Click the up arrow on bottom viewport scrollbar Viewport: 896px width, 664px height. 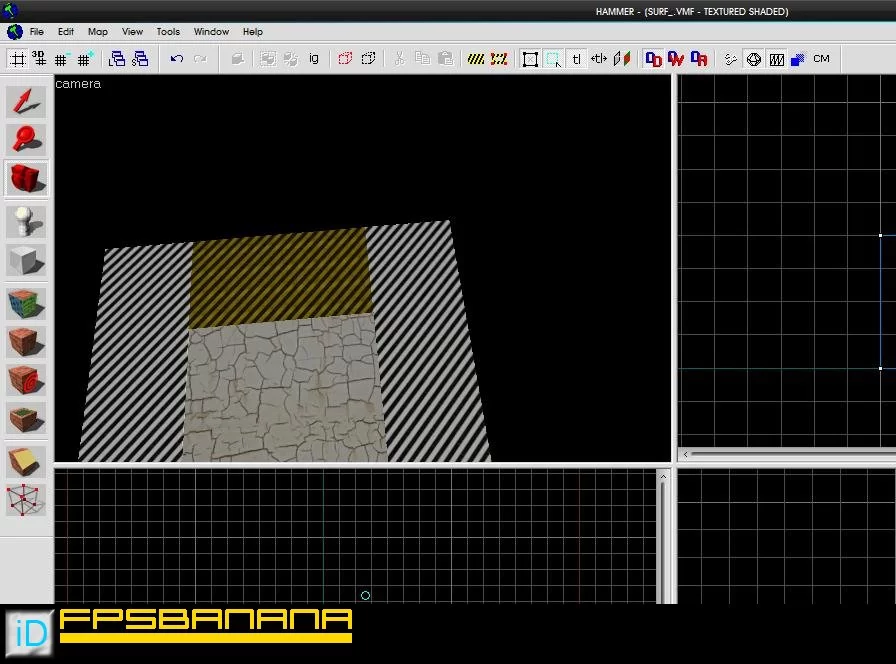click(663, 477)
